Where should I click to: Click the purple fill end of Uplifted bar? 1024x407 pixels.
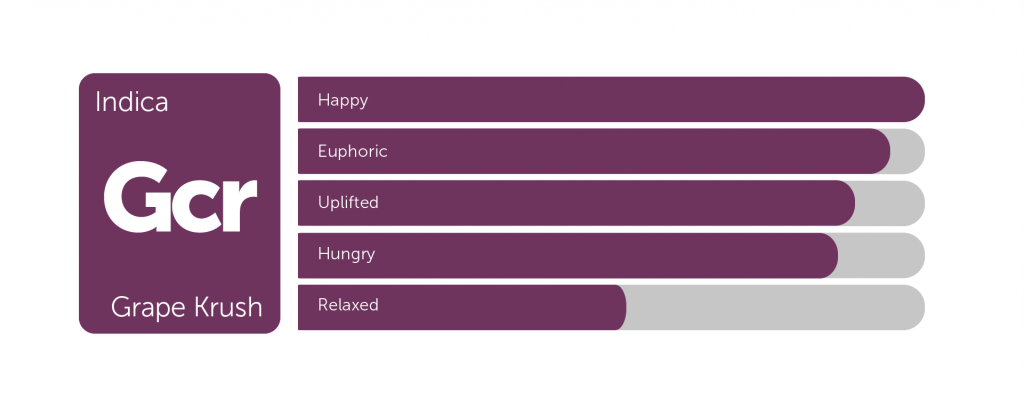843,203
